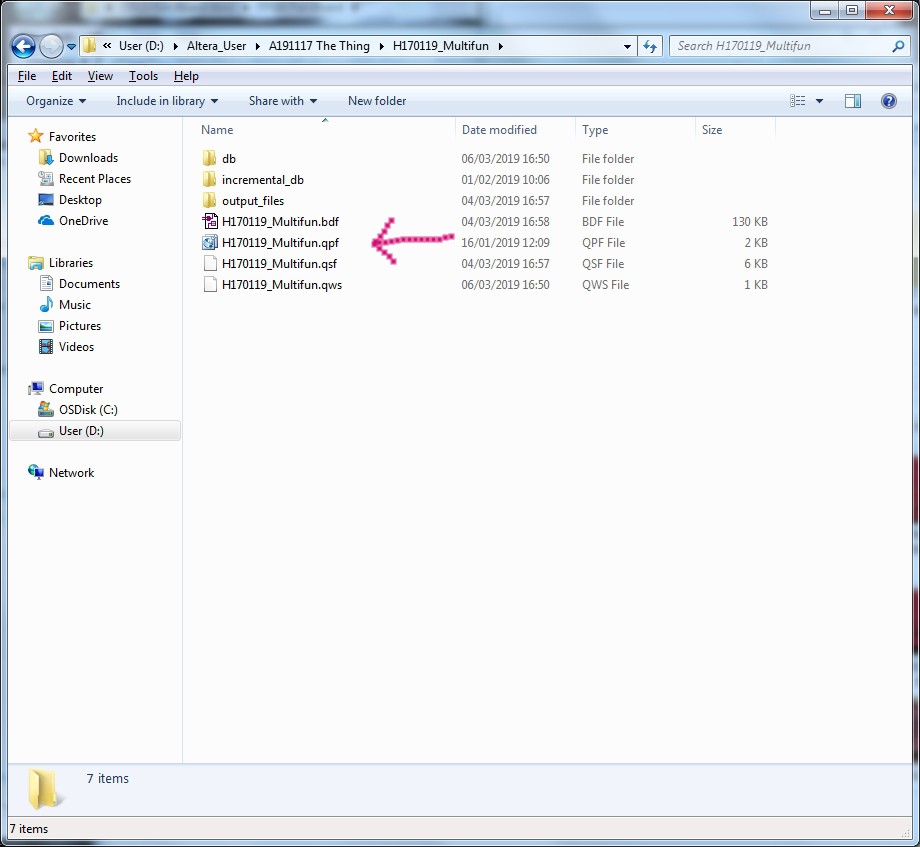The width and height of the screenshot is (920, 847).
Task: Navigate to A191117 The Thing breadcrumb
Action: (319, 46)
